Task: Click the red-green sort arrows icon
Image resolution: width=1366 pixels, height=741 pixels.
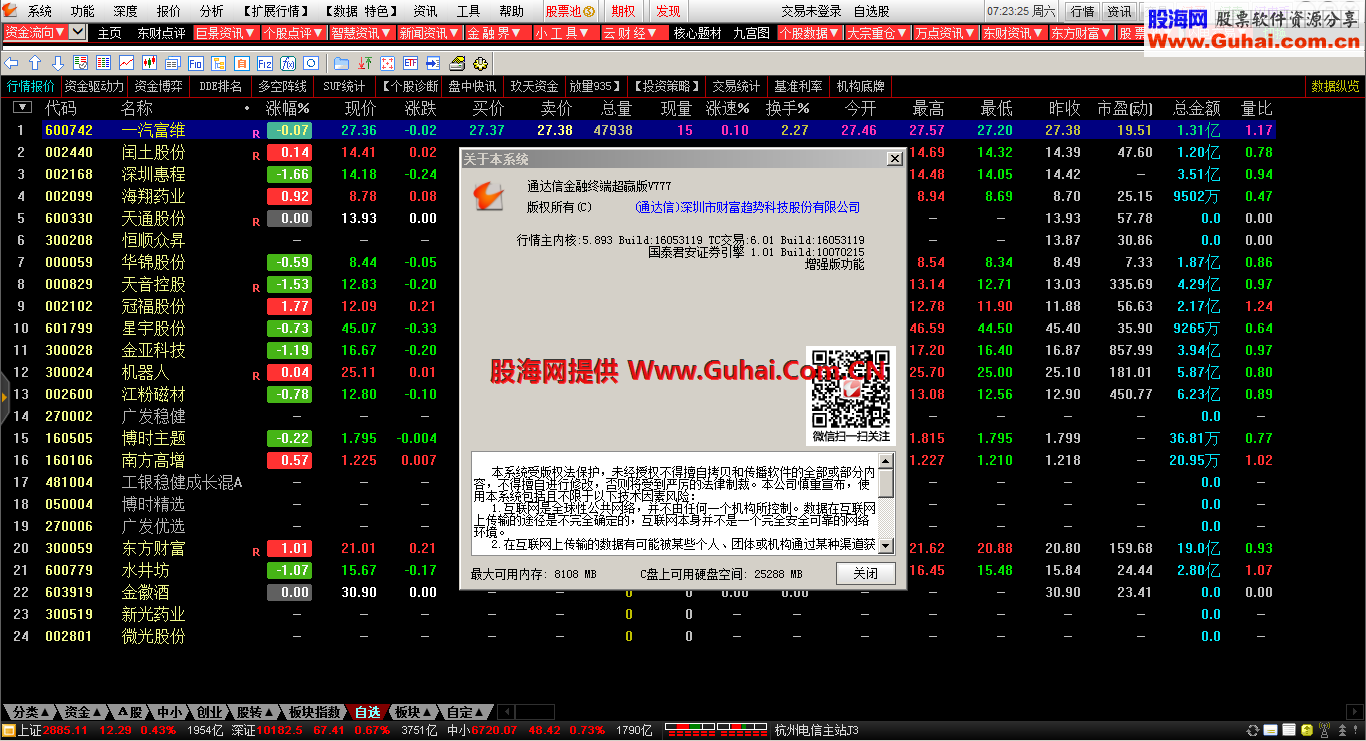Action: 365,63
